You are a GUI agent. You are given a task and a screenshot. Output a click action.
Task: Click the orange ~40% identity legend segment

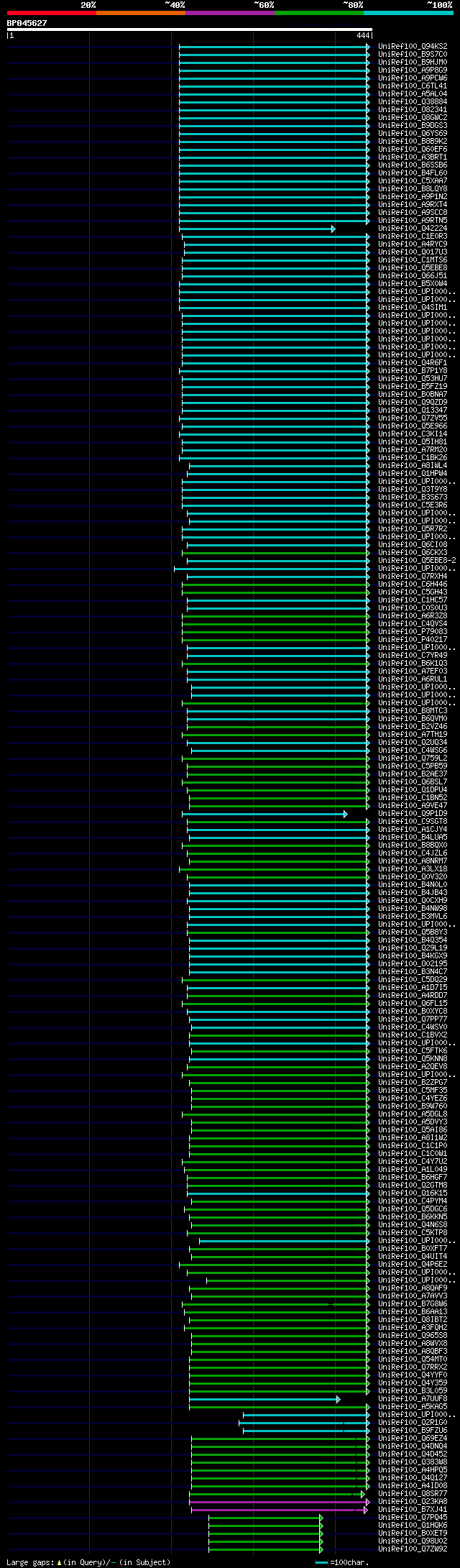point(140,13)
